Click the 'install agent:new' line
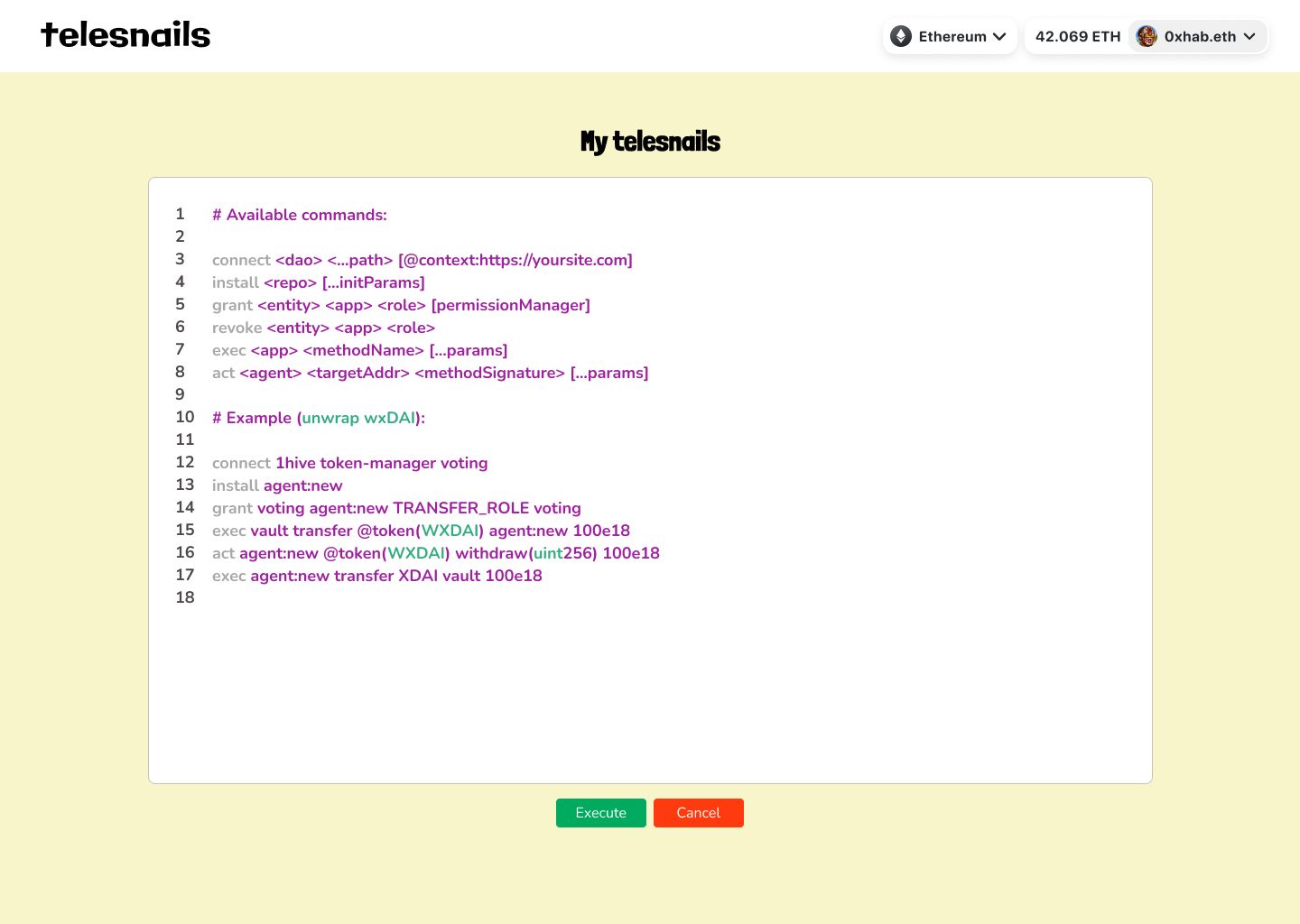The image size is (1300, 924). click(x=277, y=485)
